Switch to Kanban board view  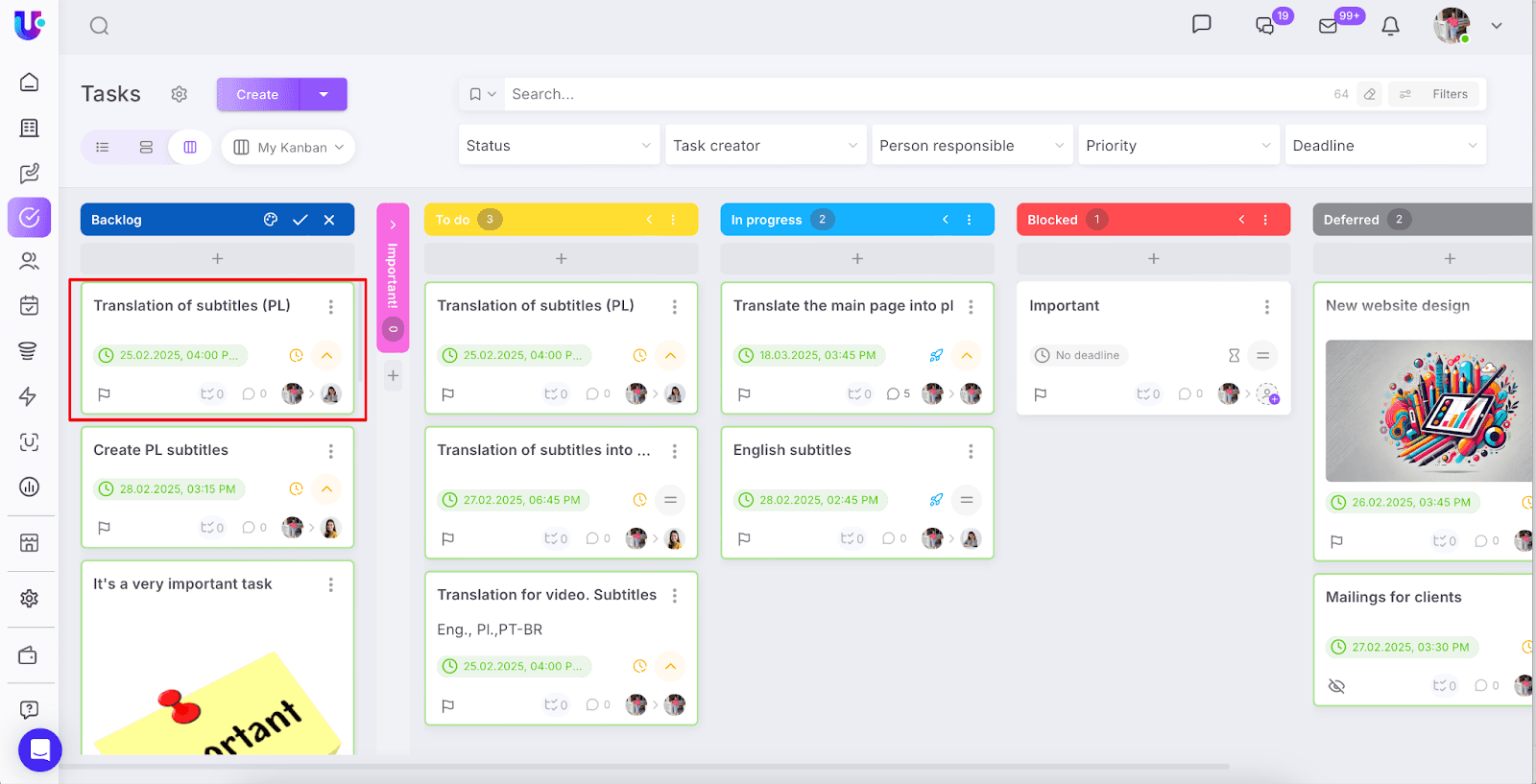coord(190,147)
